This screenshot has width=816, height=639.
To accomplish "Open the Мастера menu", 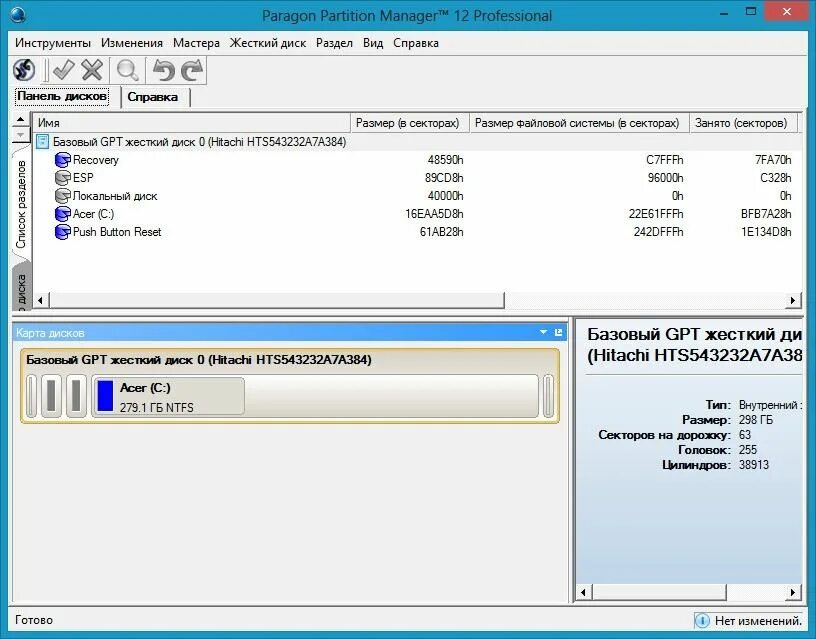I will click(196, 43).
